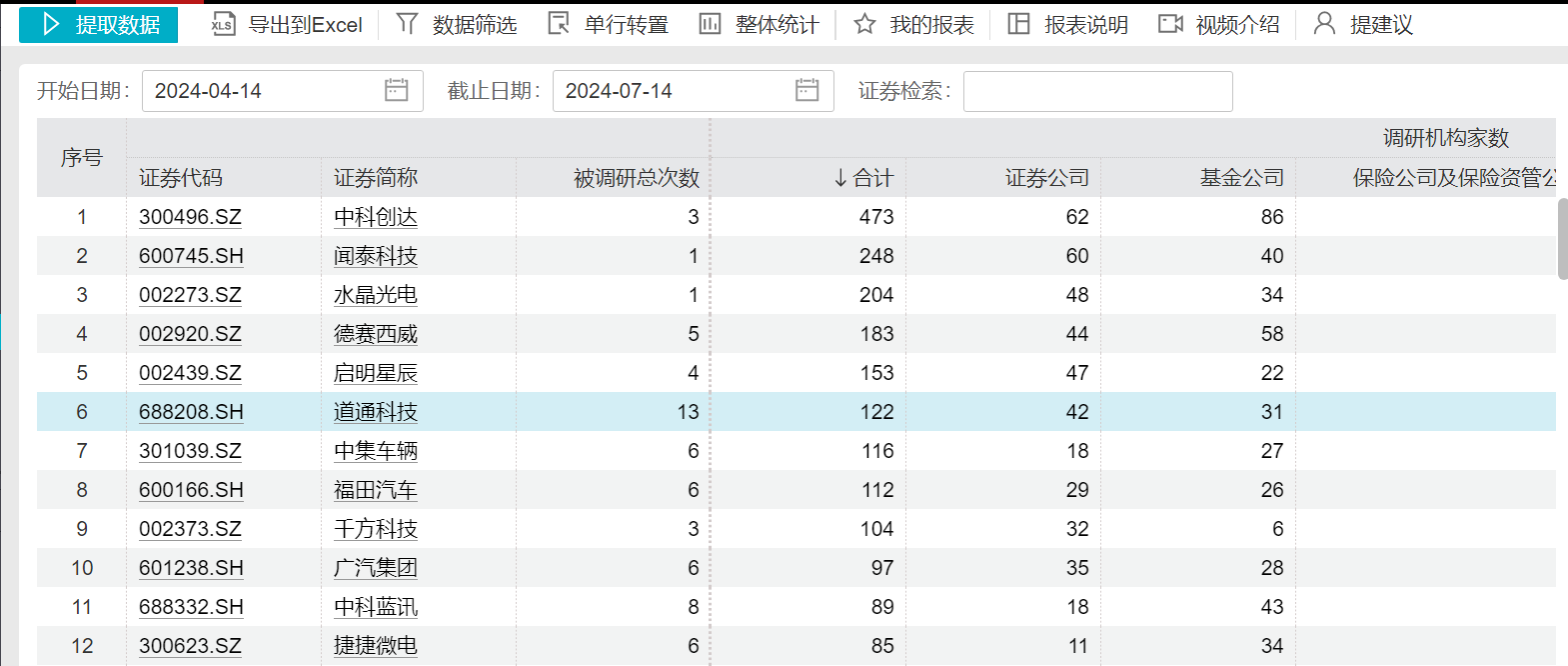Open the 开始日期 calendar picker

[396, 91]
